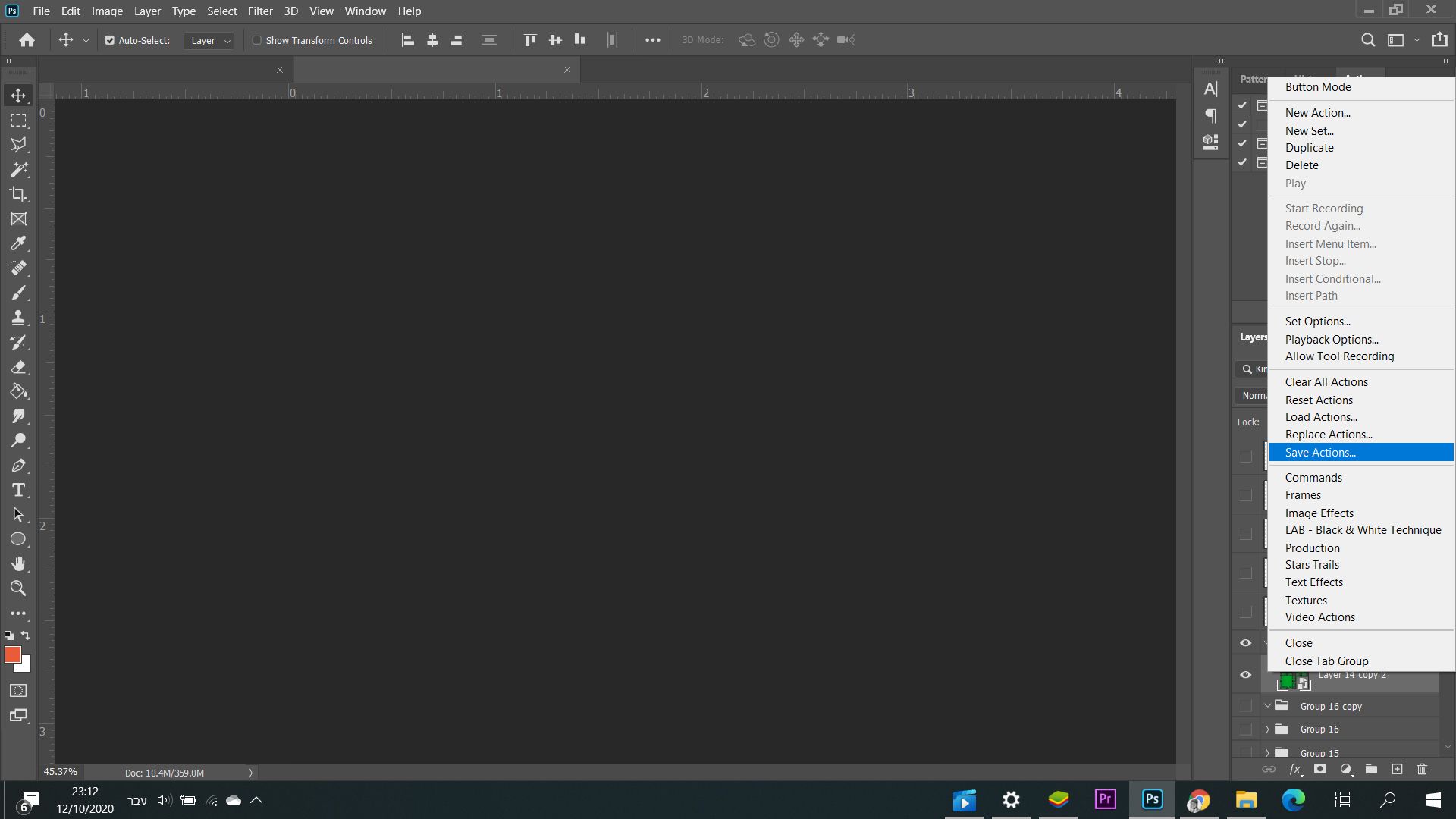Open Premiere Pro from the taskbar
The image size is (1456, 819).
1105,799
